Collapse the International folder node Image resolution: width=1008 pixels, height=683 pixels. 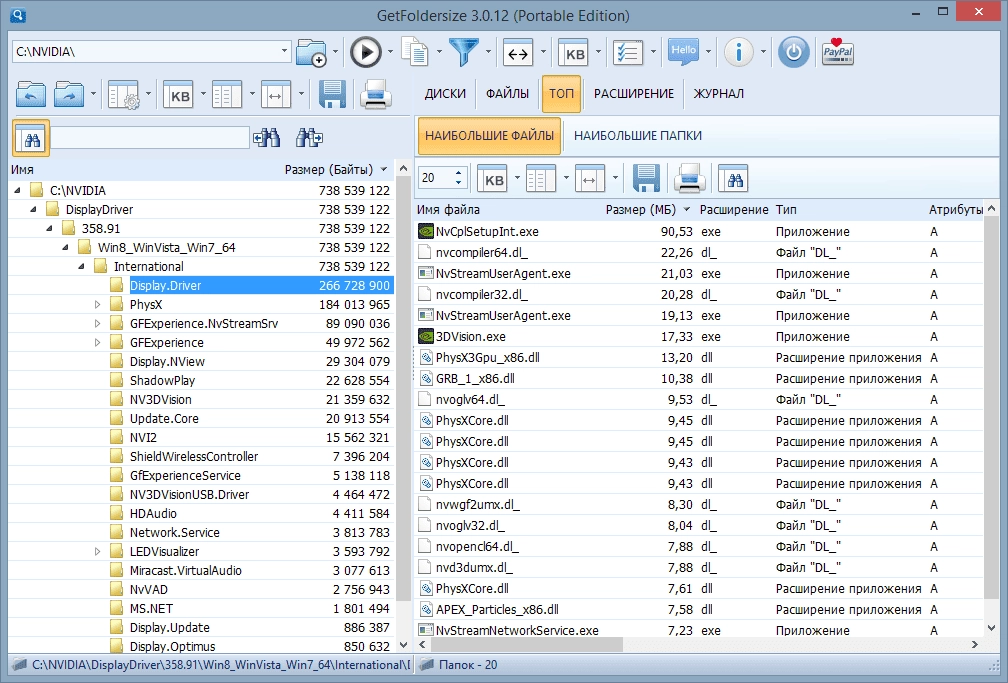click(x=82, y=266)
